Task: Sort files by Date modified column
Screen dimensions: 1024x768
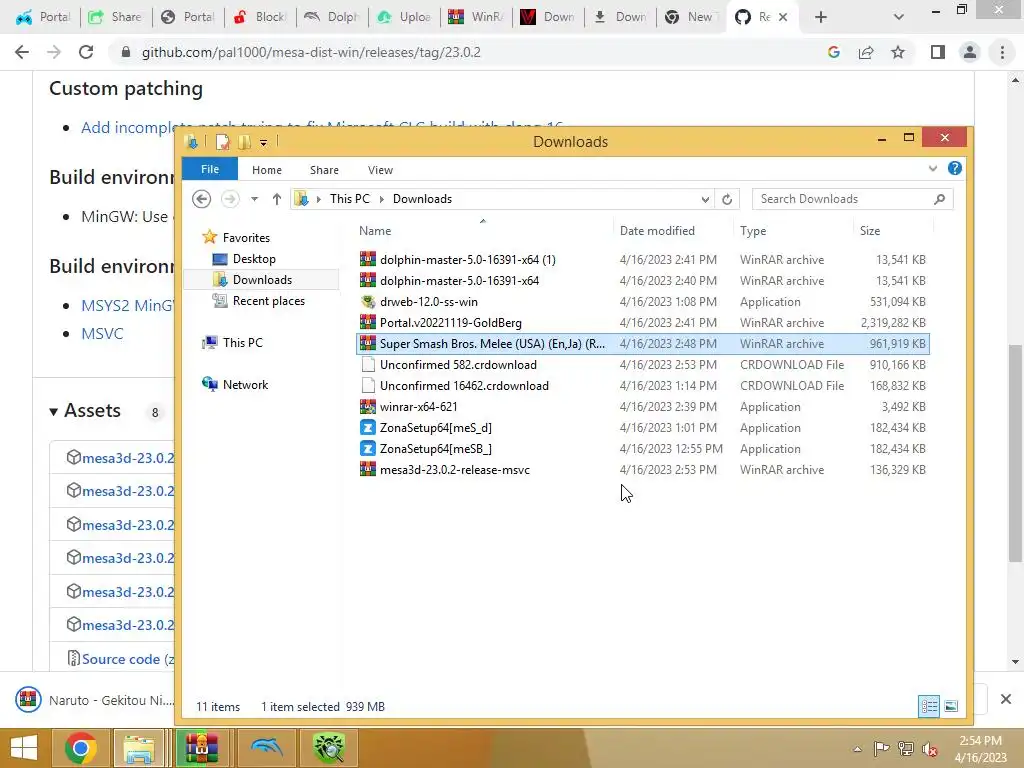Action: click(657, 231)
